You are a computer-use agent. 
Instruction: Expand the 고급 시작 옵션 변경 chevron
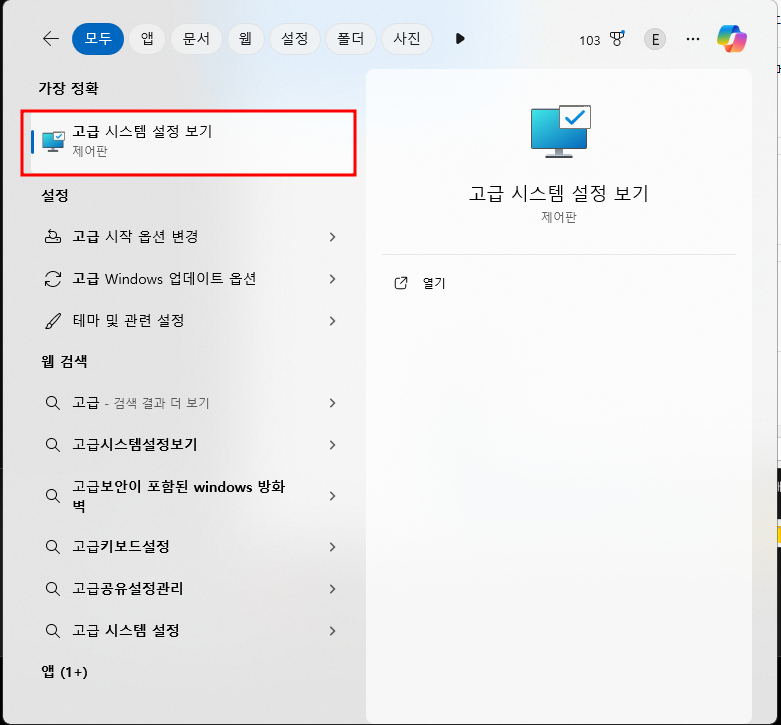(x=333, y=237)
